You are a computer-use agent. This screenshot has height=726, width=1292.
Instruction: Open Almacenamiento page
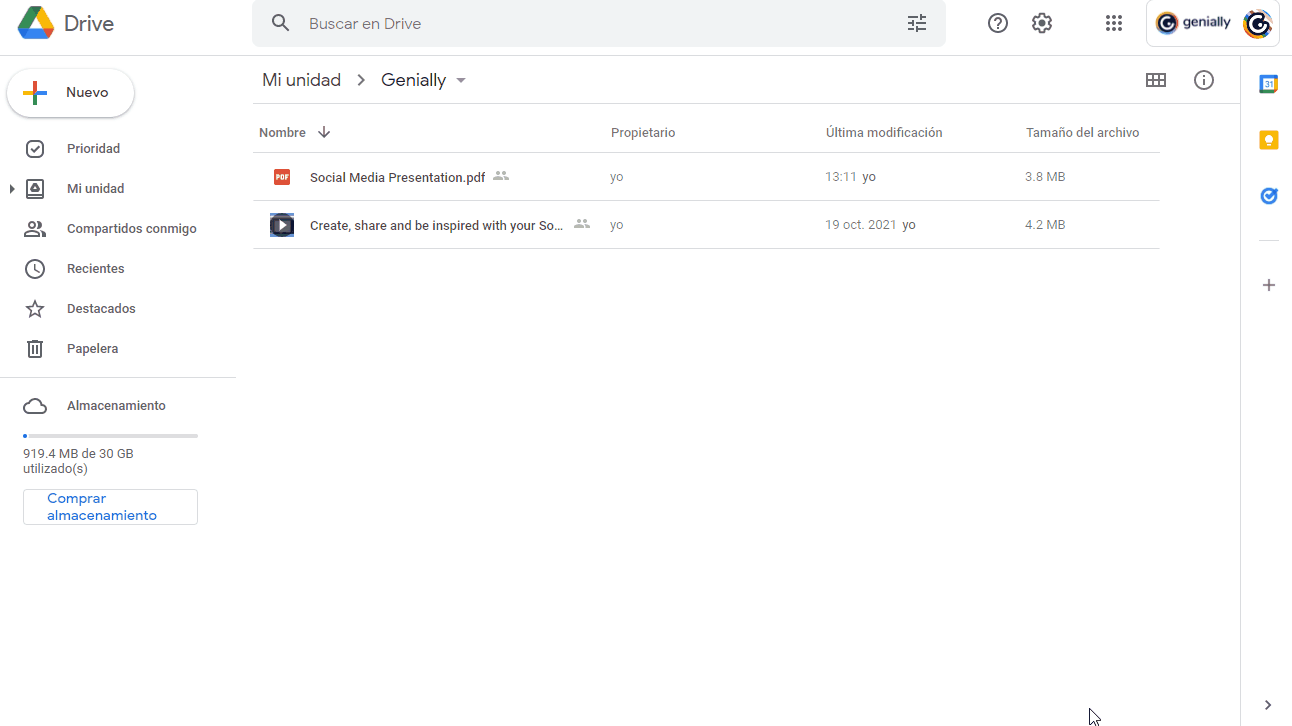click(x=118, y=406)
